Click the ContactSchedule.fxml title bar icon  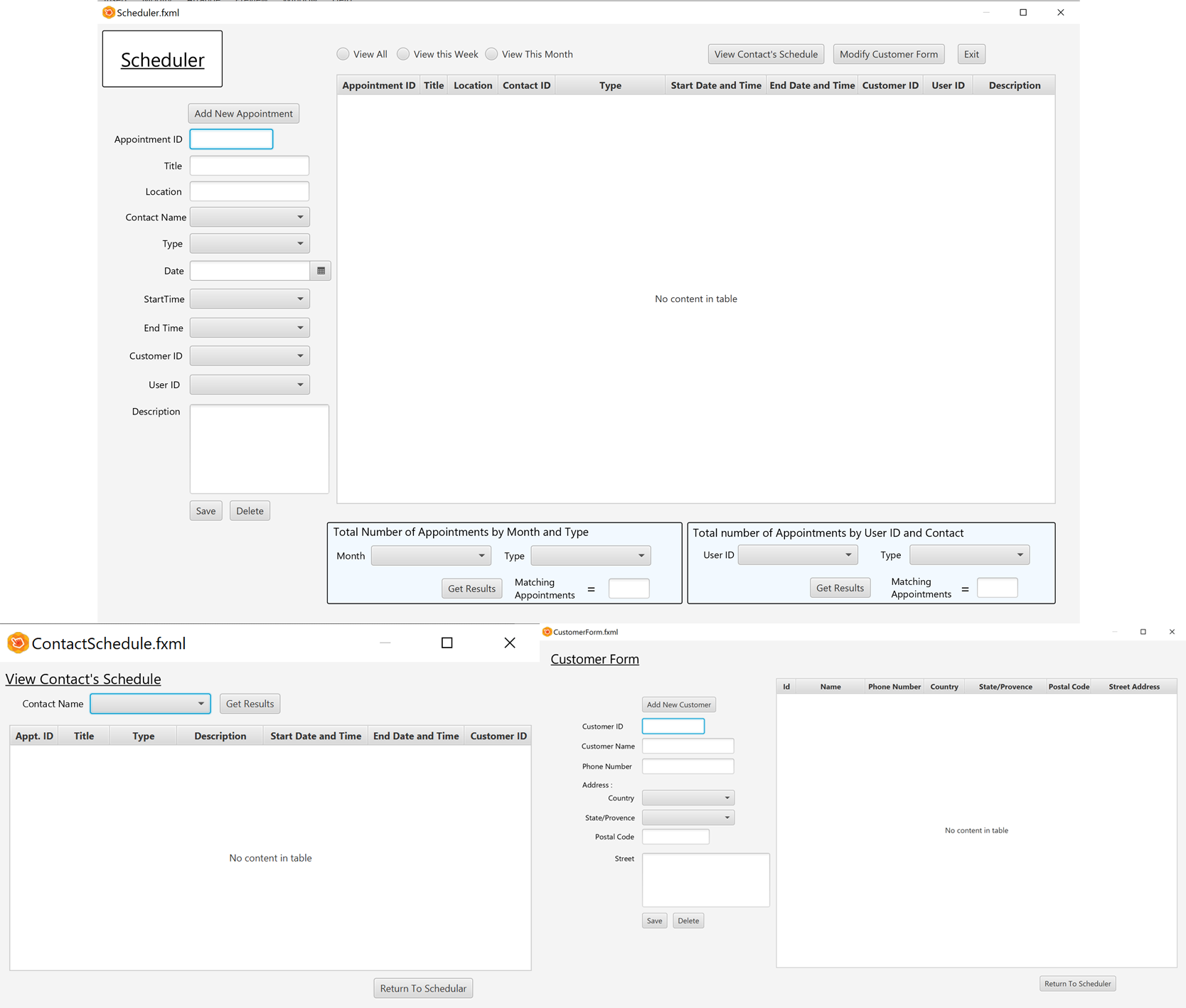pyautogui.click(x=18, y=643)
